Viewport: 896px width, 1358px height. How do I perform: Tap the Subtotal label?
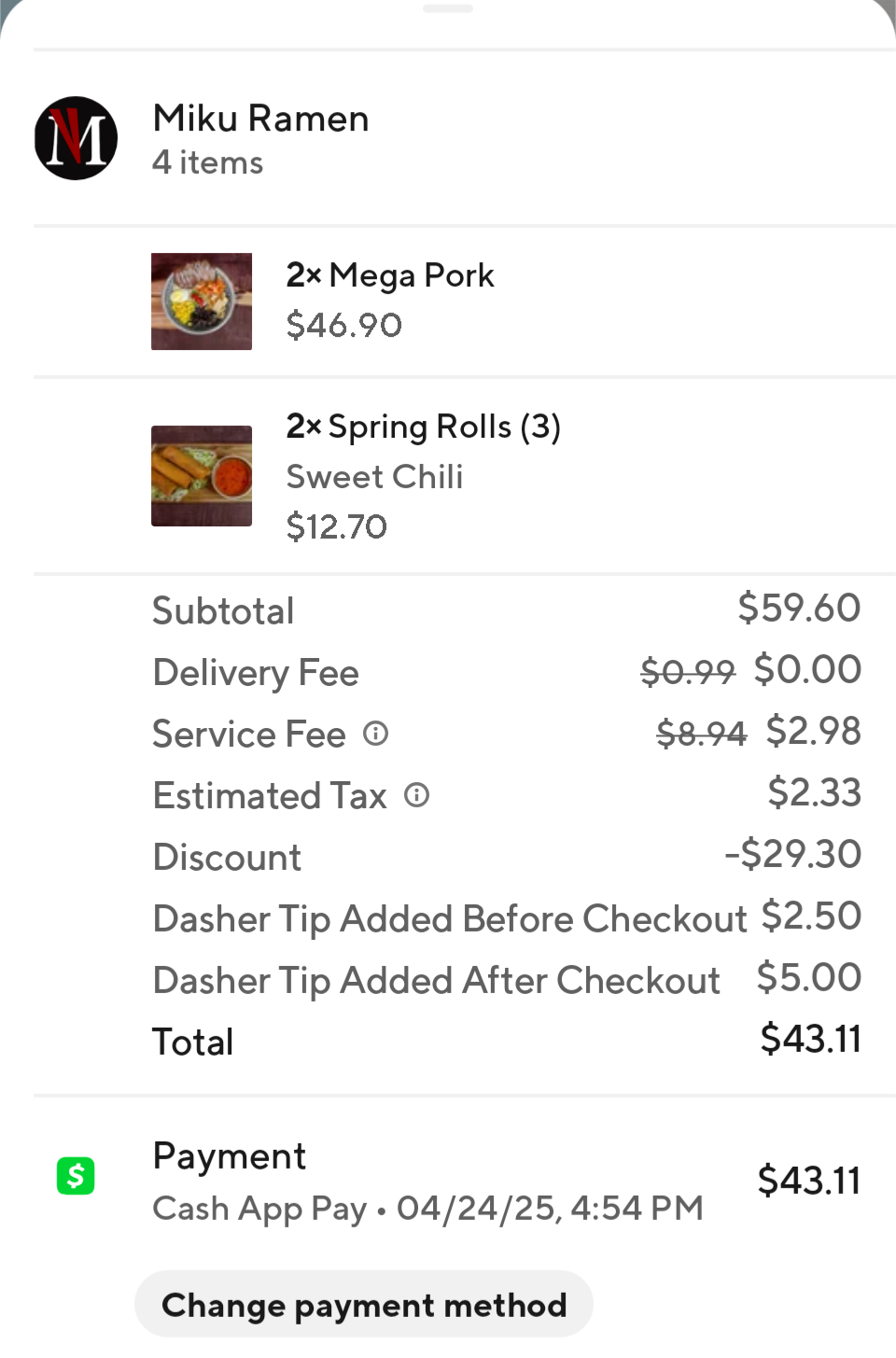point(223,611)
